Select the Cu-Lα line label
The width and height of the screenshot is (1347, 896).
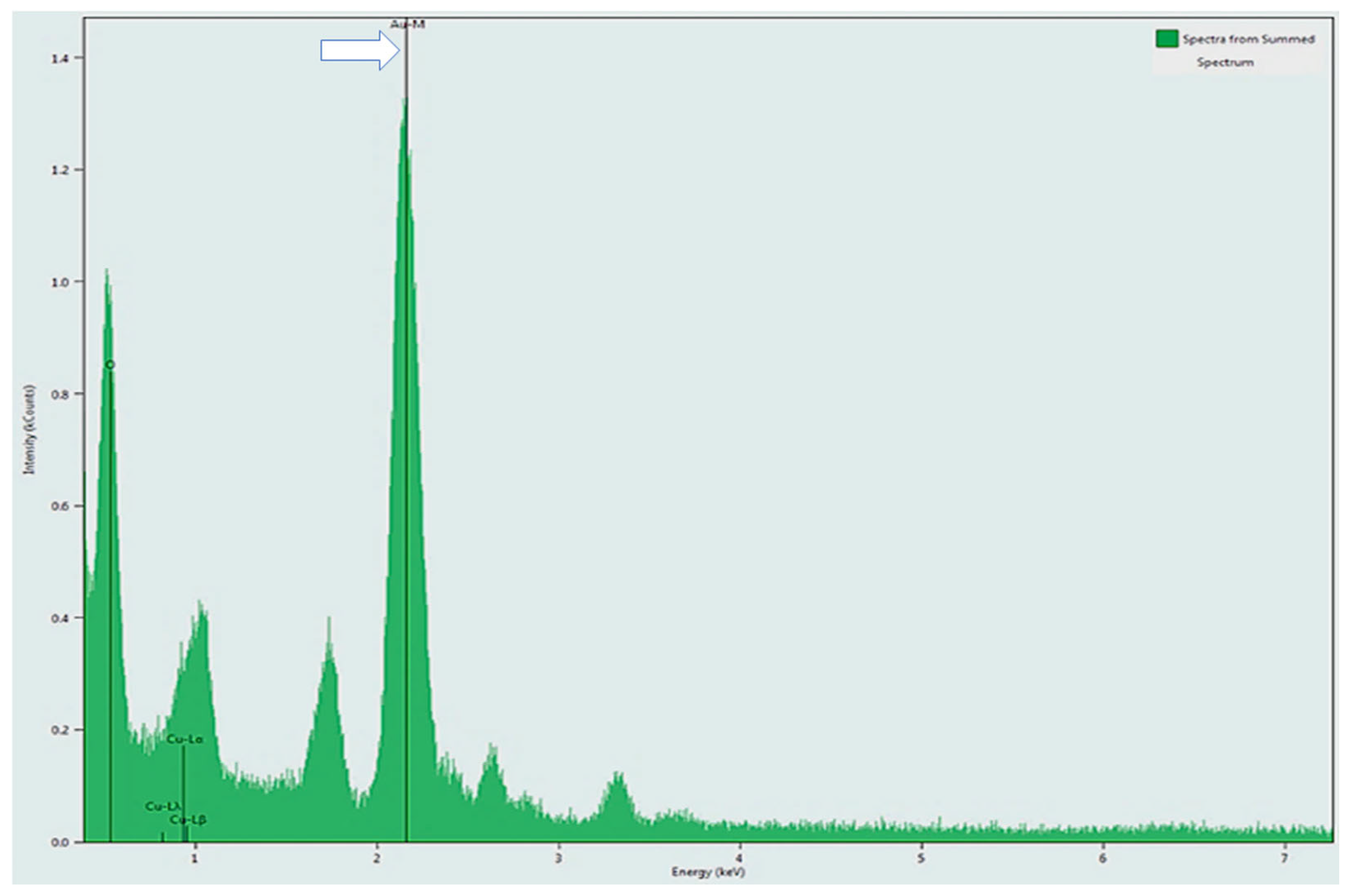[184, 740]
